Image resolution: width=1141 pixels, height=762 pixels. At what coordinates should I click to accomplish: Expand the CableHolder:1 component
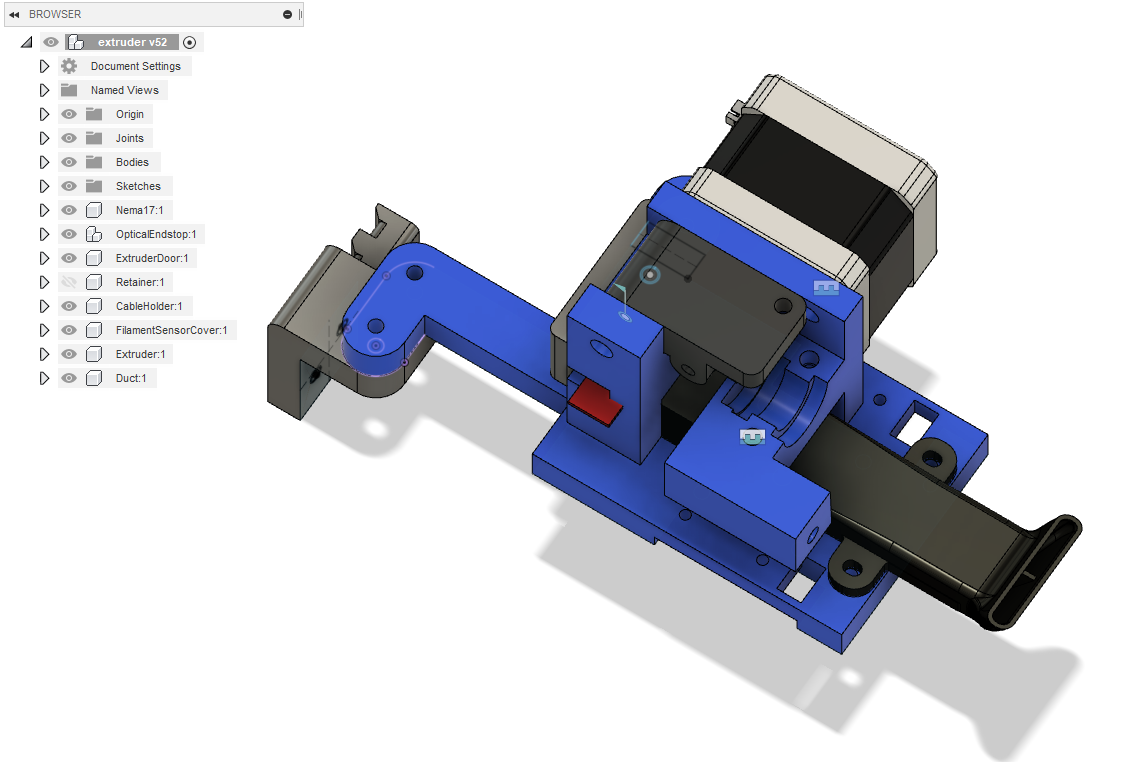coord(44,306)
